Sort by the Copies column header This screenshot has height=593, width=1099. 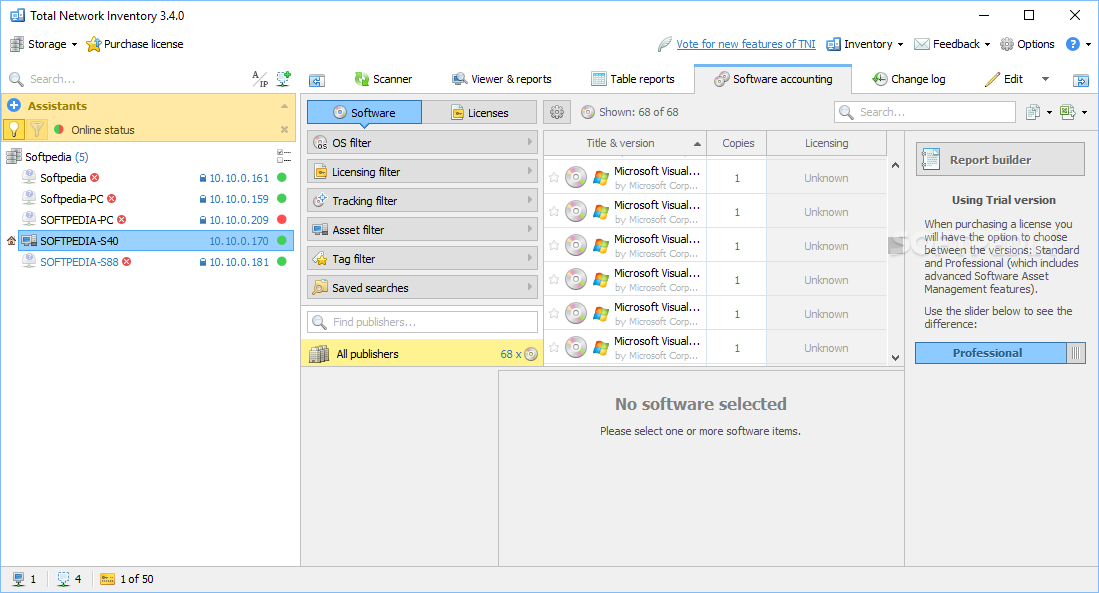pos(737,143)
